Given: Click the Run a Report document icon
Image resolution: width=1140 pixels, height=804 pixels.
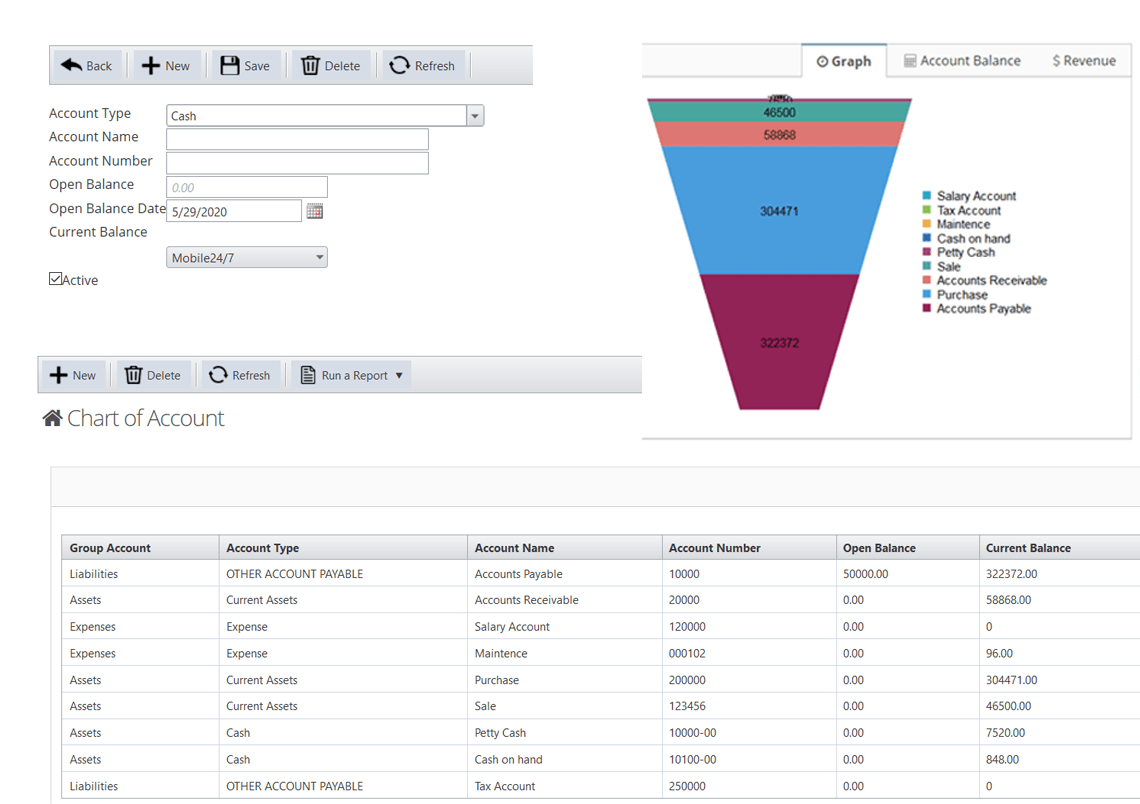Looking at the screenshot, I should coord(307,374).
